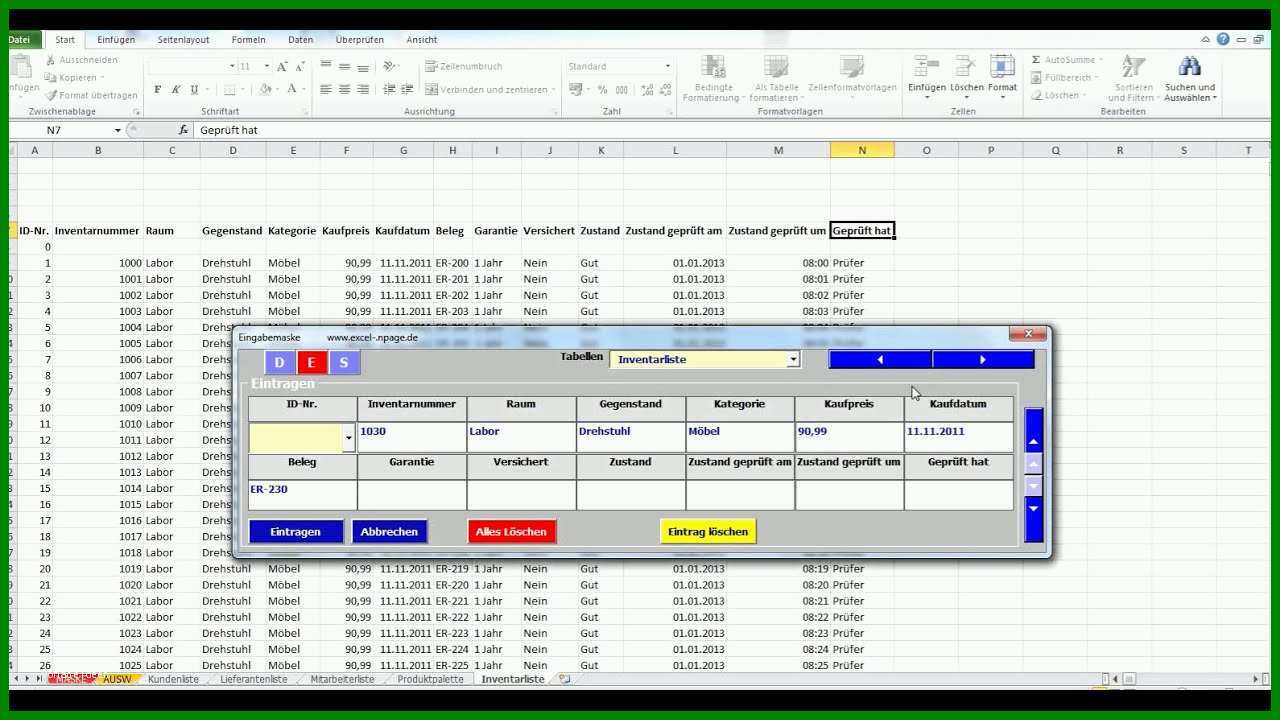The image size is (1280, 720).
Task: Click the blue next-record right arrow button
Action: coord(983,359)
